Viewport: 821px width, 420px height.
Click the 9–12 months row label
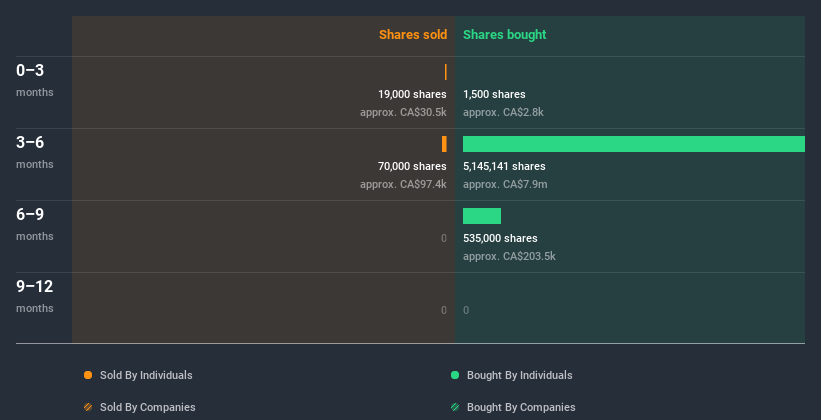point(35,296)
